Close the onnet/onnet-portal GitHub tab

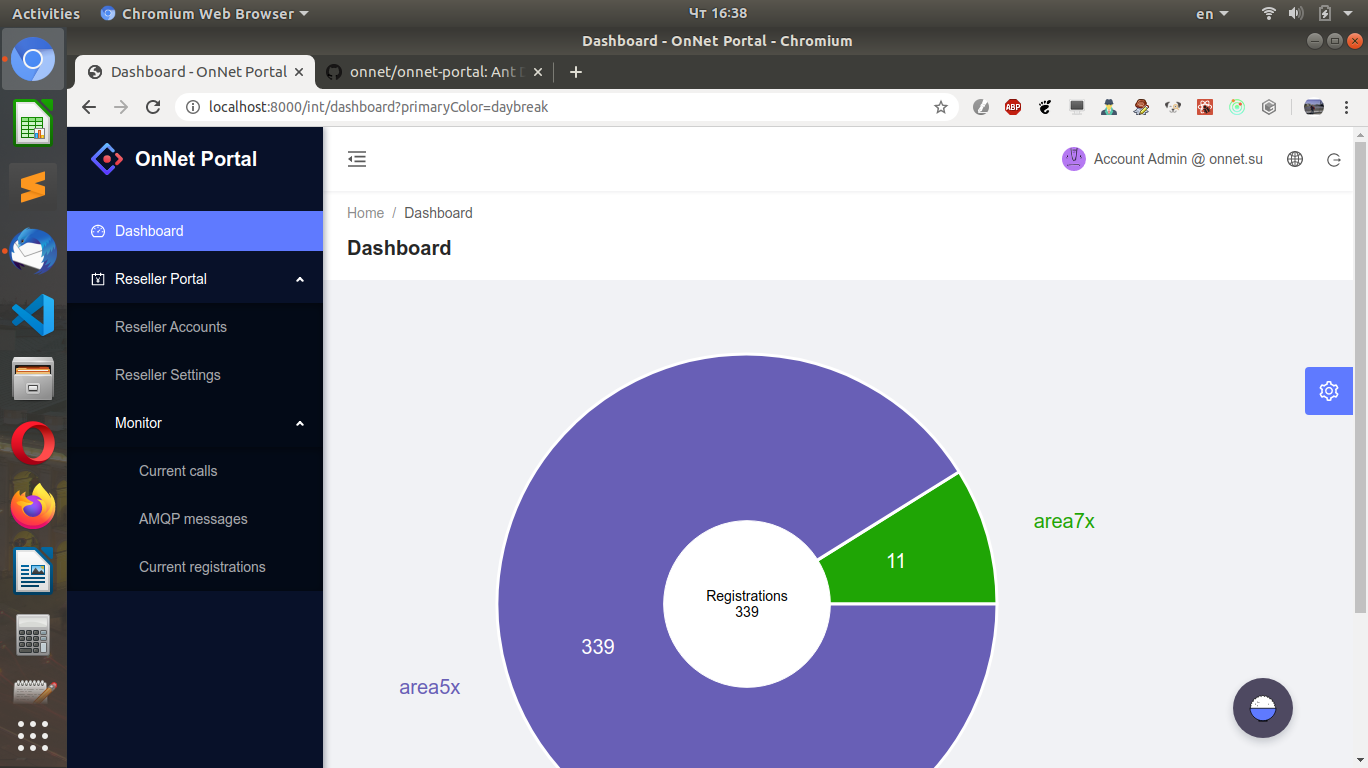pos(538,72)
